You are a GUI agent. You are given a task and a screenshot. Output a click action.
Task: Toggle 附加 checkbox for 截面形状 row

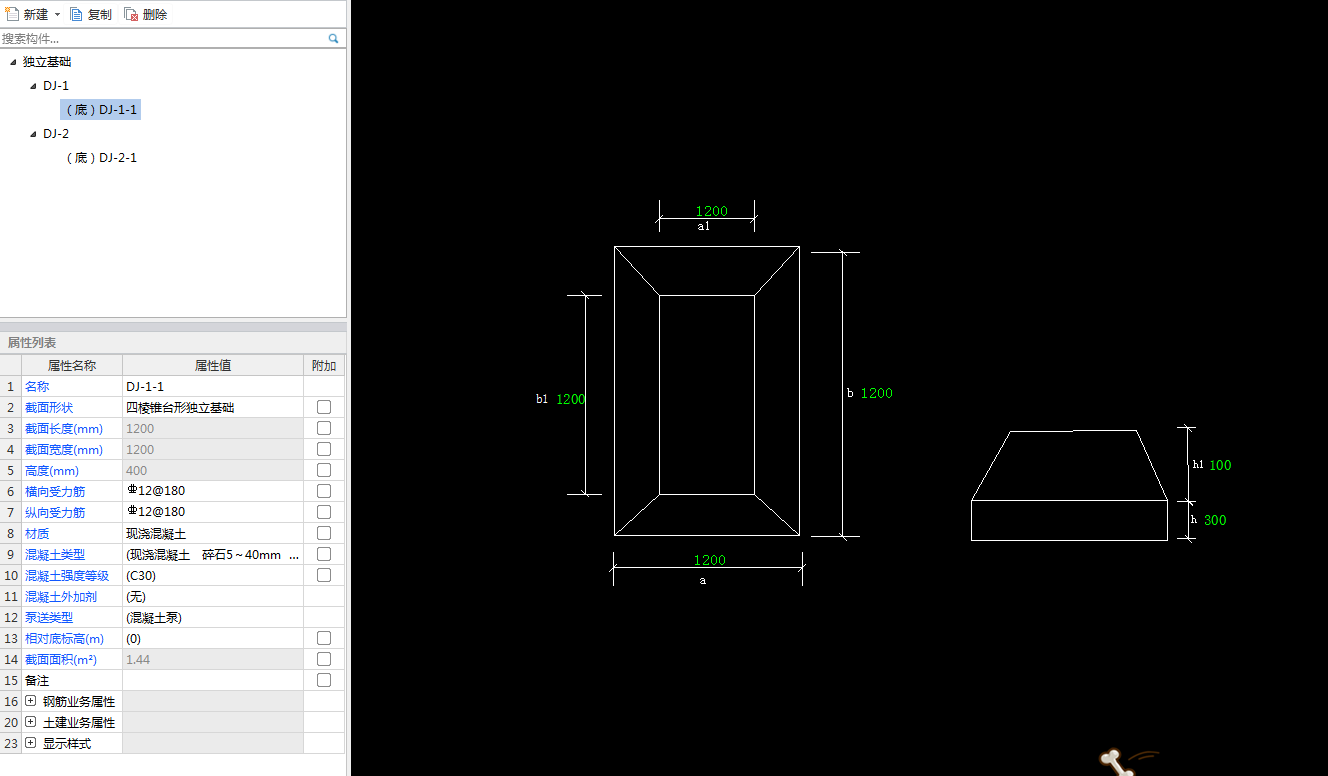click(x=324, y=407)
